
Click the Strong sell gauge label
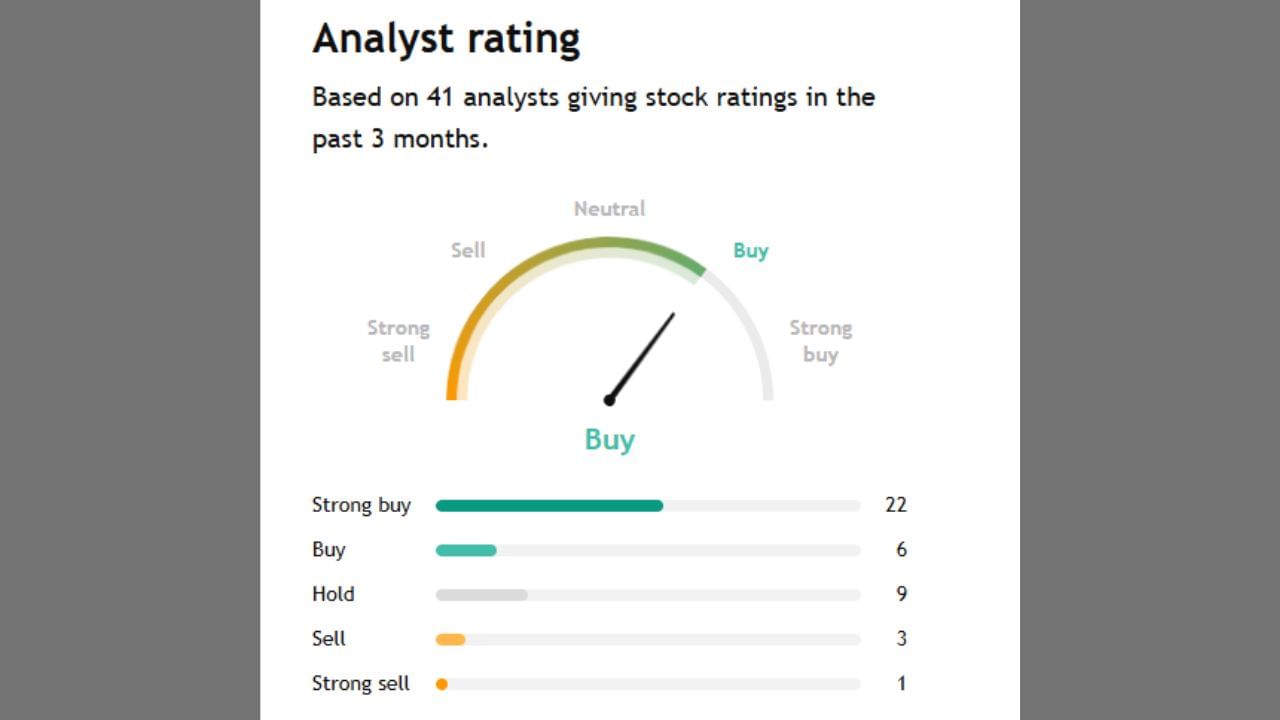click(398, 341)
